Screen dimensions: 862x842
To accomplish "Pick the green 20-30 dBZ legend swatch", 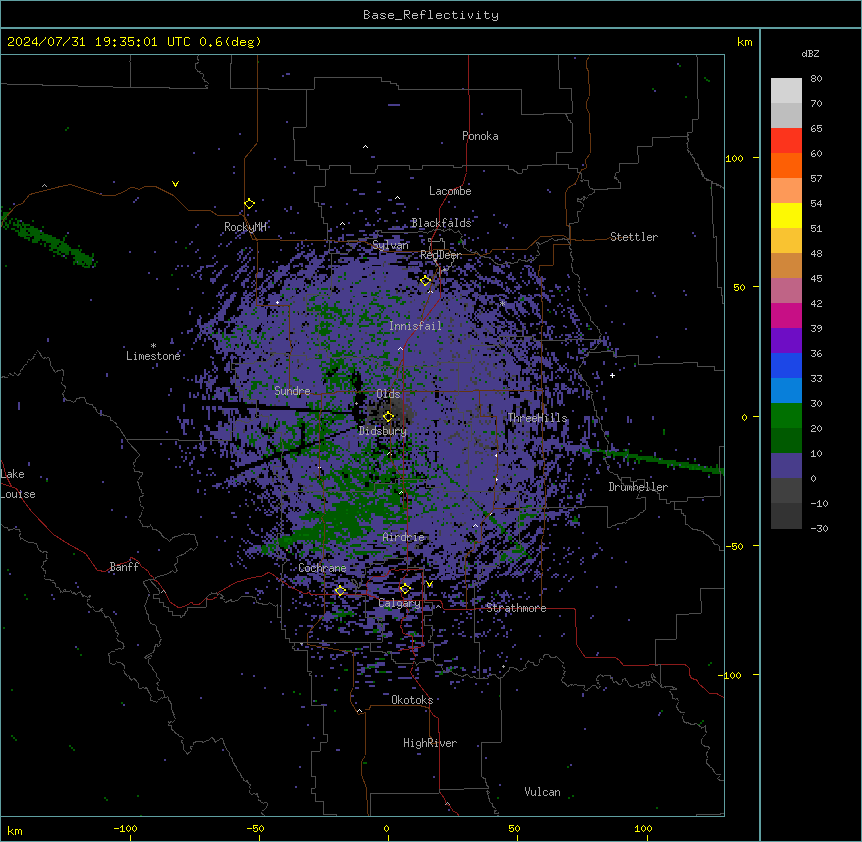I will coord(786,416).
